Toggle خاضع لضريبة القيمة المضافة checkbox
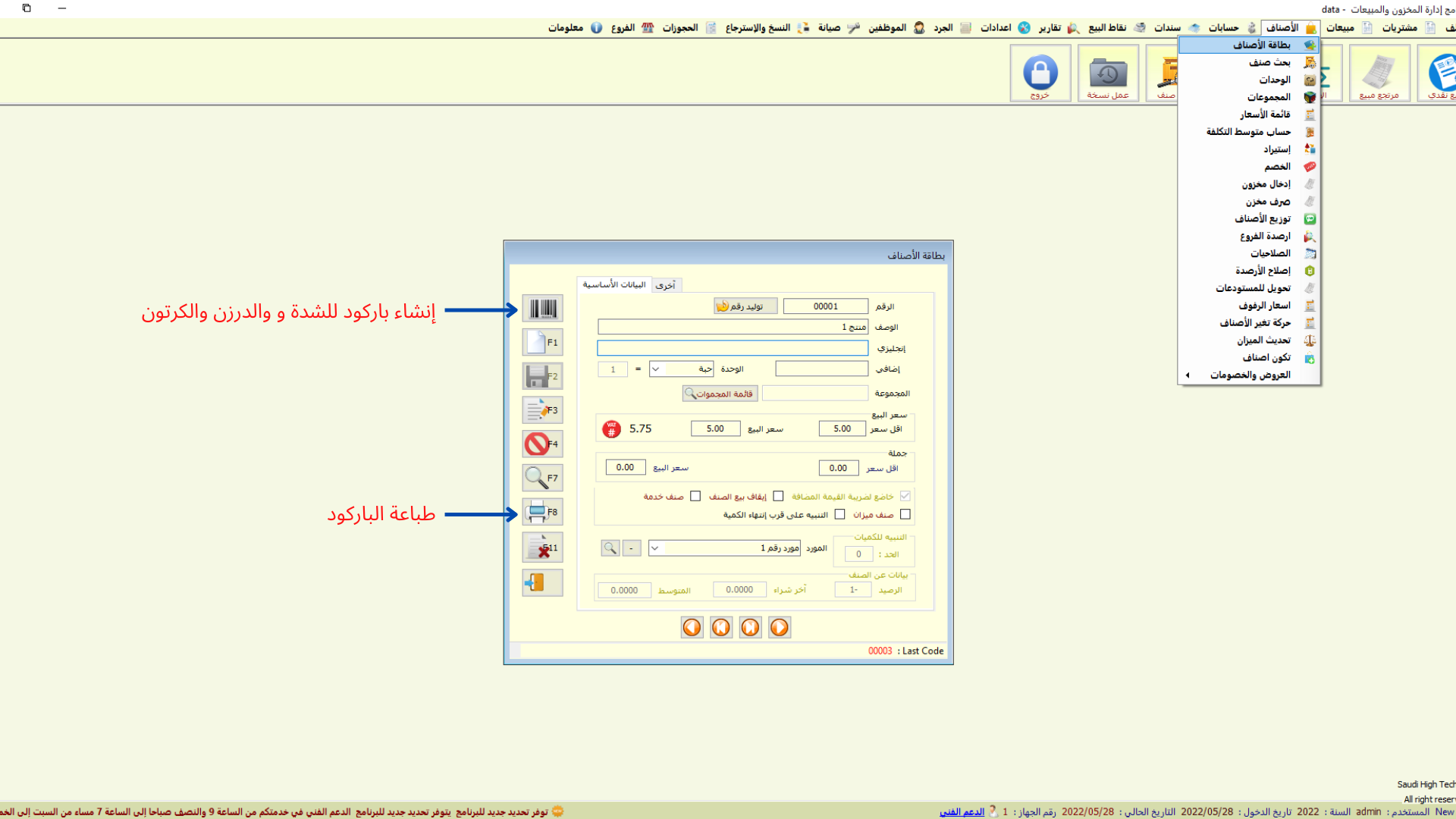This screenshot has height=819, width=1456. point(905,496)
